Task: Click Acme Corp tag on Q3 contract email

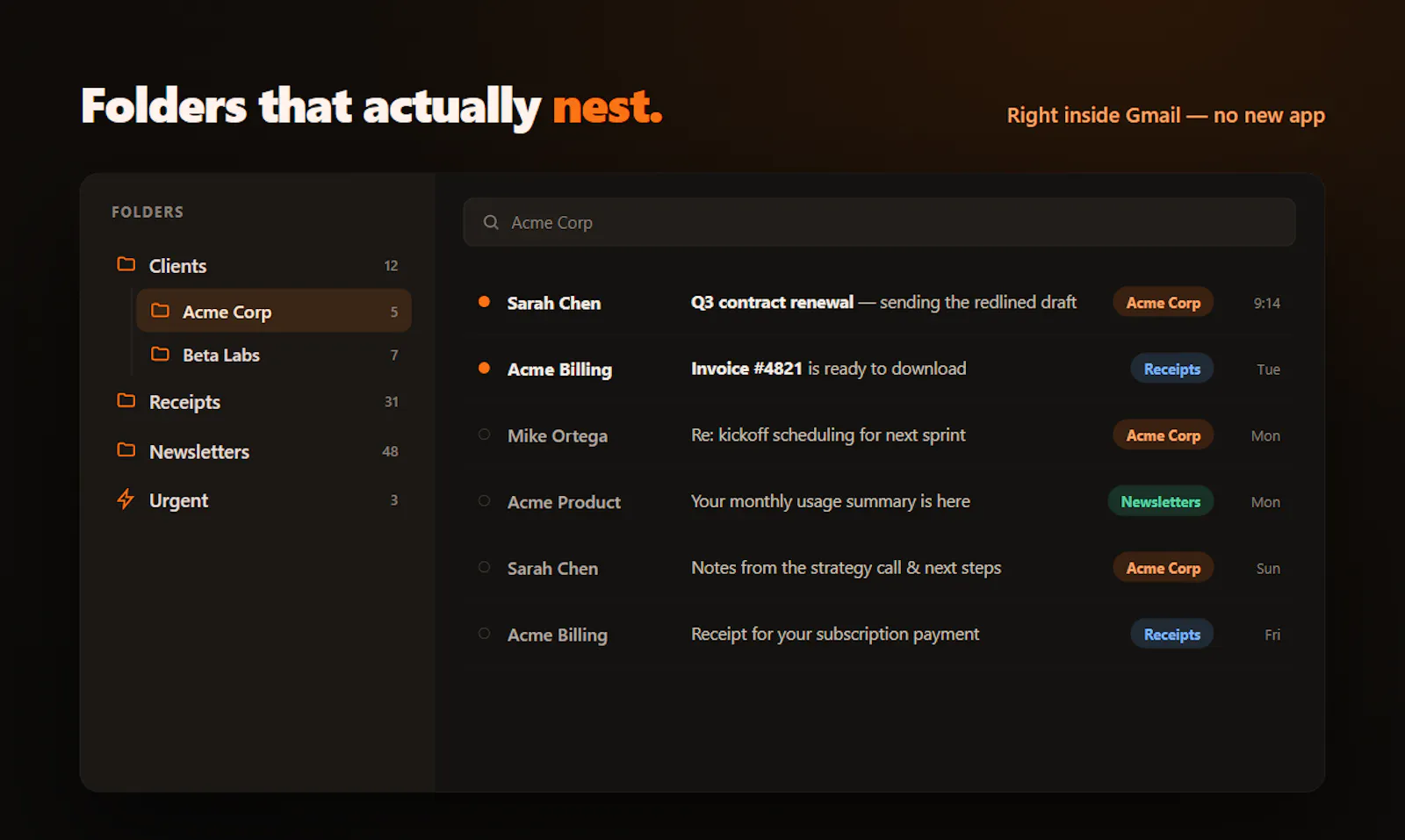Action: coord(1163,302)
